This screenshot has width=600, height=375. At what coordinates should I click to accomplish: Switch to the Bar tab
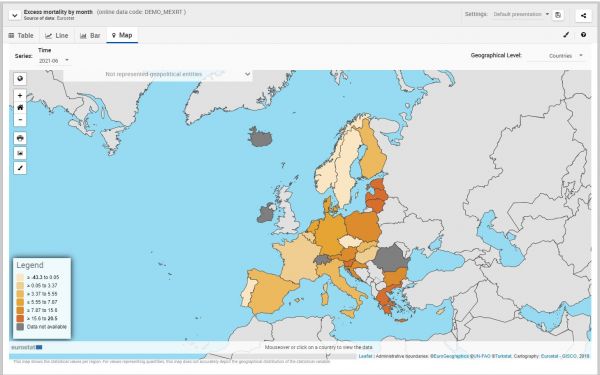click(90, 36)
